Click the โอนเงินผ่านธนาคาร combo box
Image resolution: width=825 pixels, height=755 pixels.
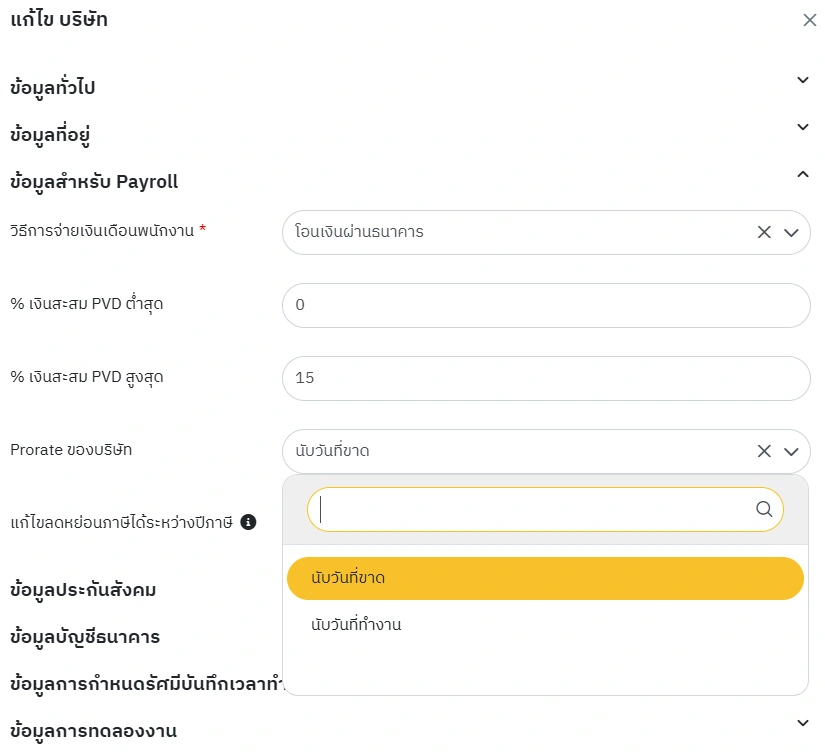click(x=520, y=232)
